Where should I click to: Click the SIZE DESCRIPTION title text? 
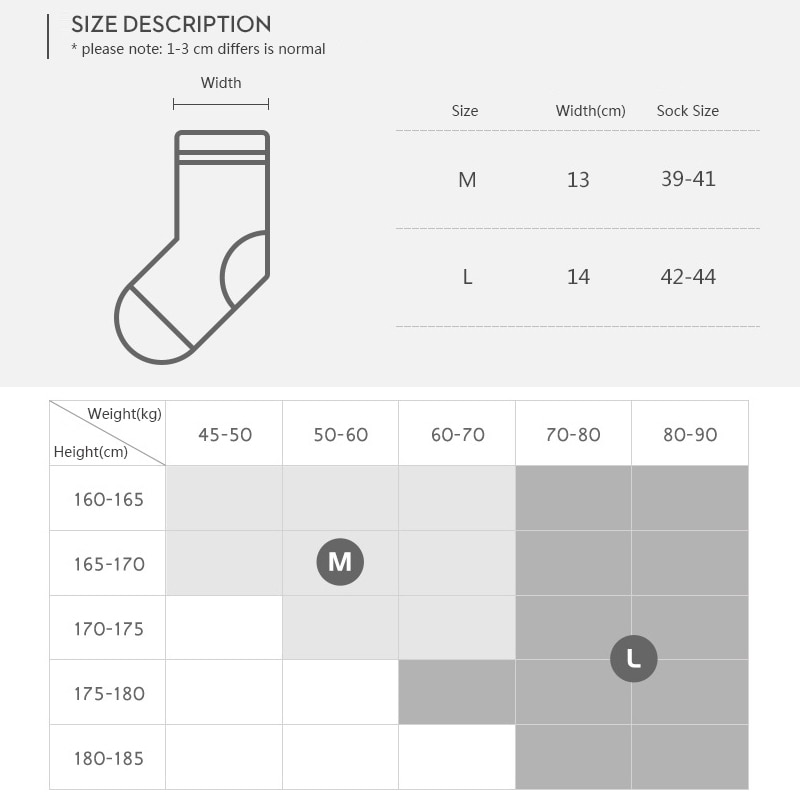pos(171,24)
